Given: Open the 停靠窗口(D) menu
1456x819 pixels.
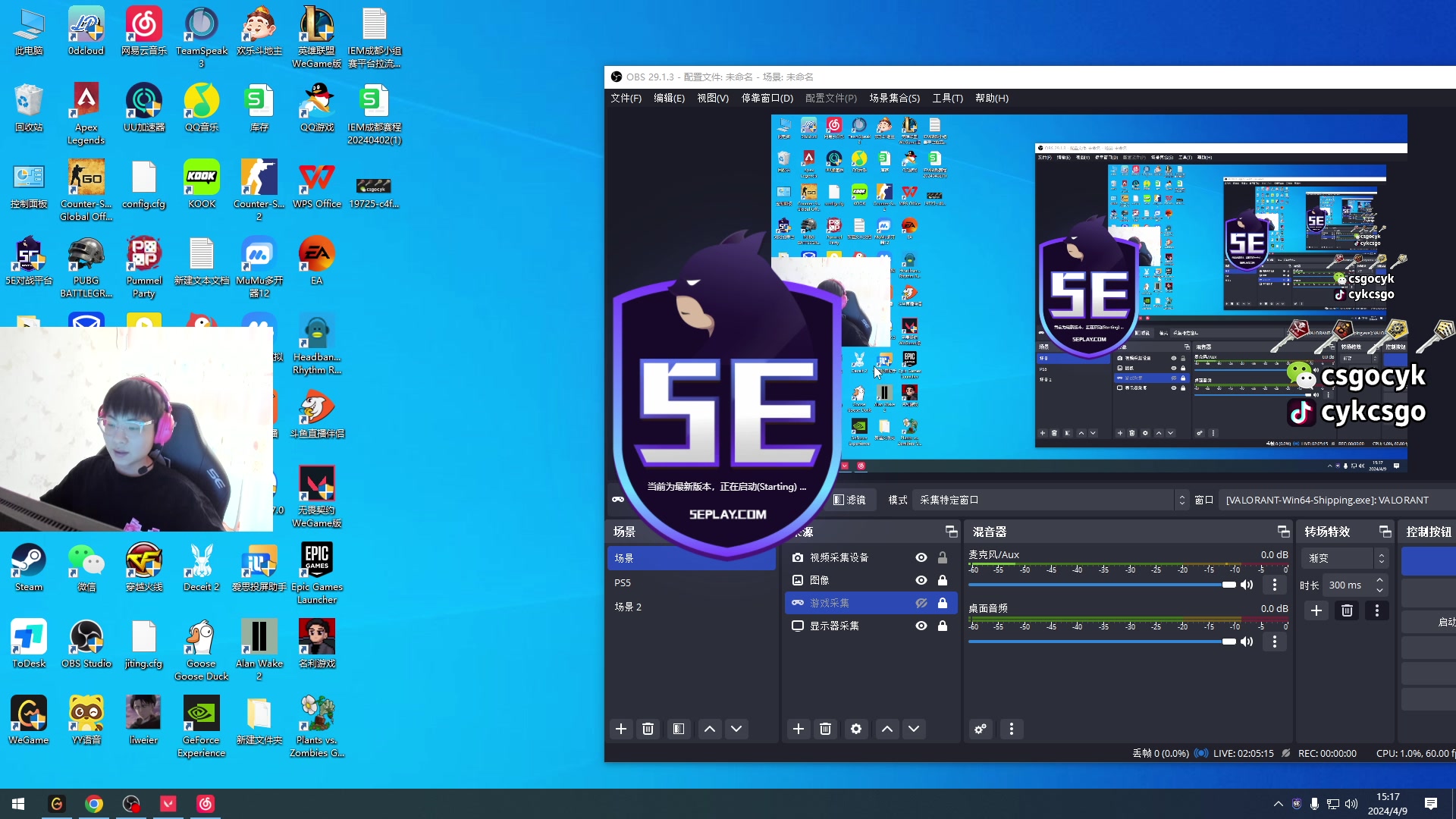Looking at the screenshot, I should 767,98.
